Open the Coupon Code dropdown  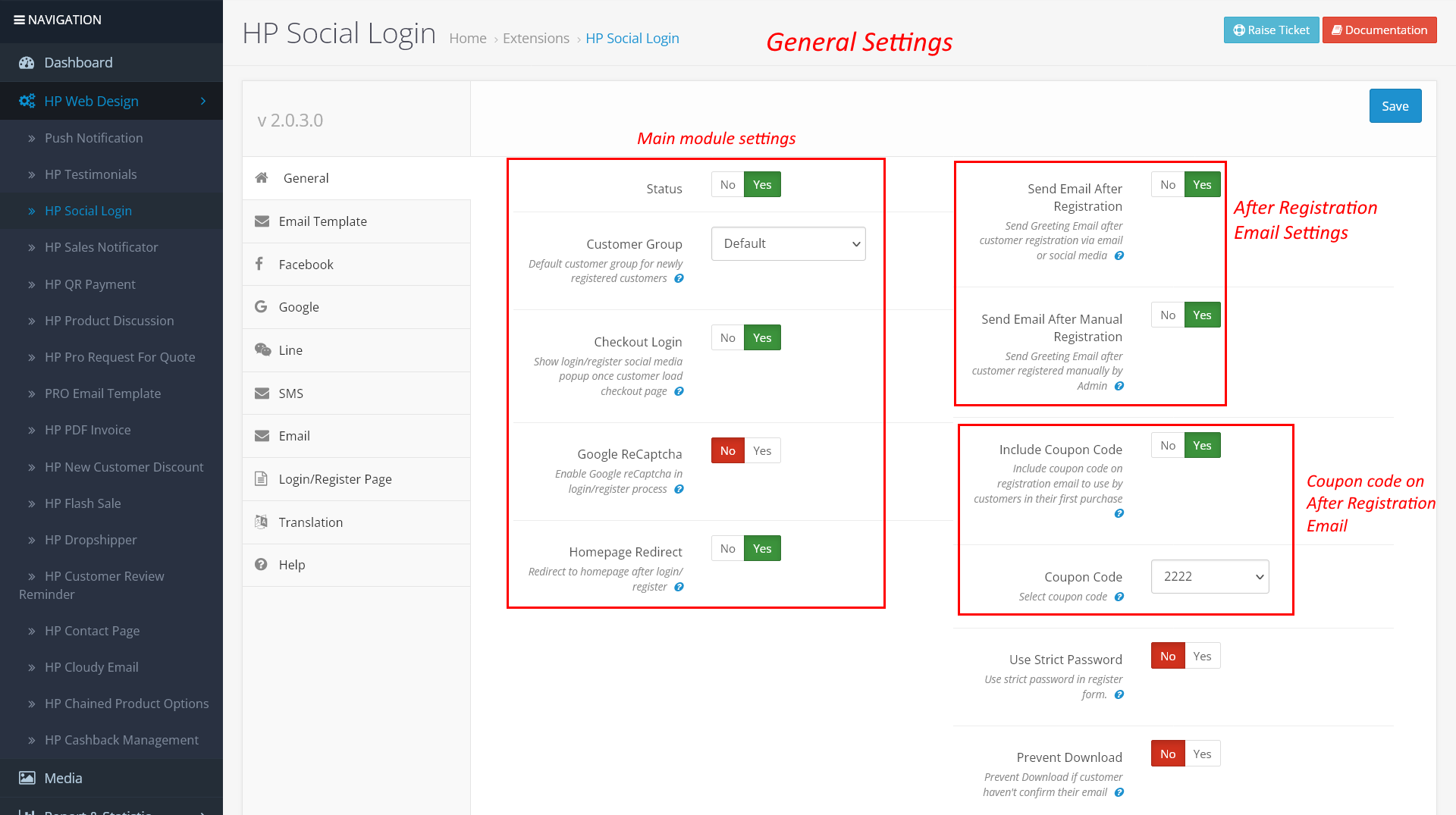(1210, 576)
